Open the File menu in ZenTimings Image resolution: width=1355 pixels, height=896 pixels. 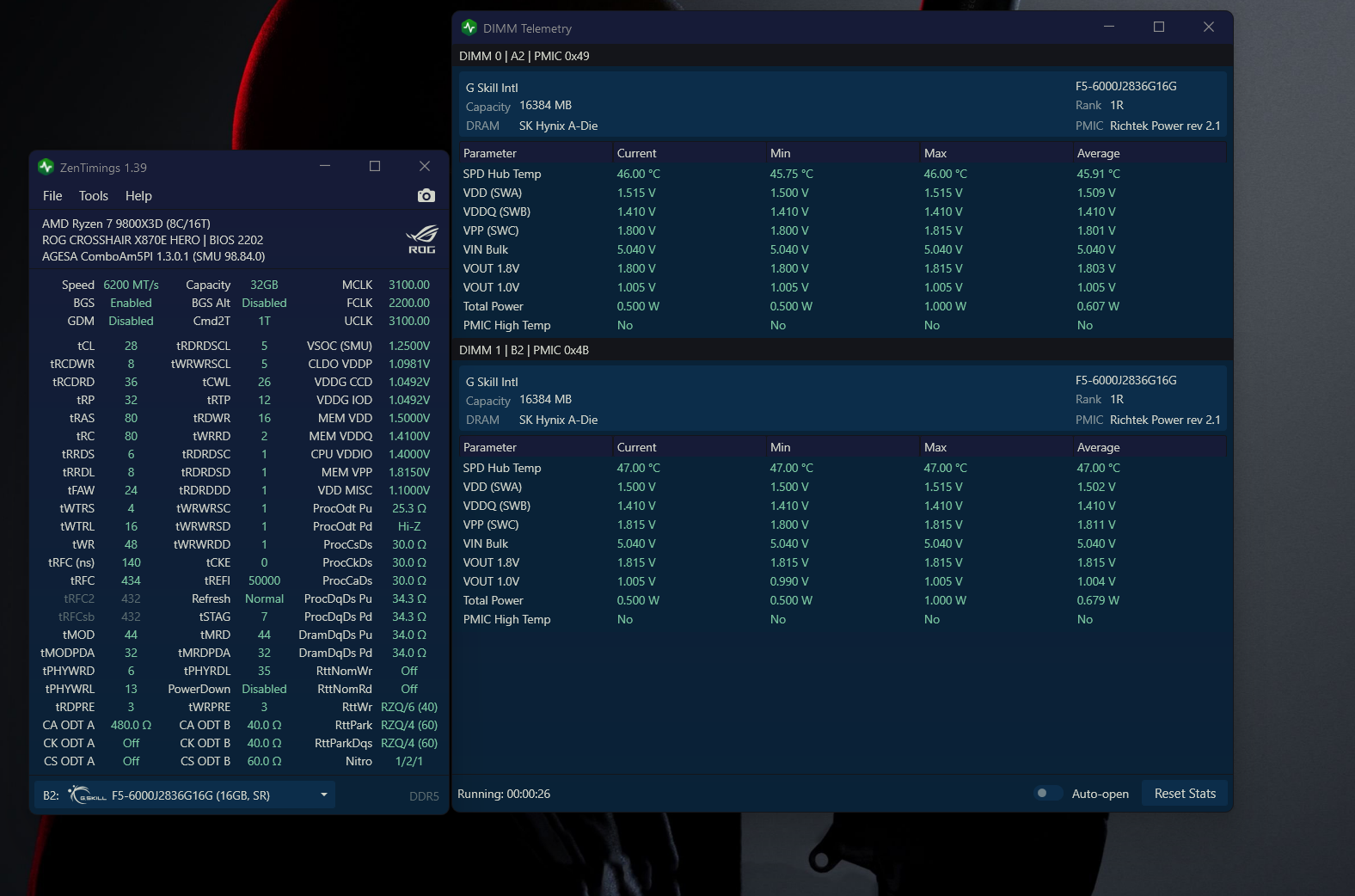click(x=52, y=196)
